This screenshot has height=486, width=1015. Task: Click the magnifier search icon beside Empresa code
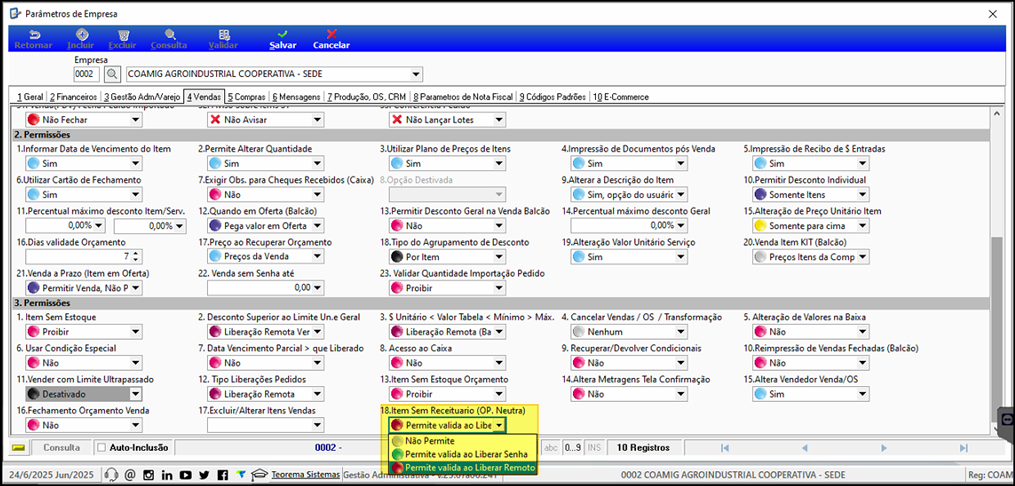pyautogui.click(x=113, y=74)
